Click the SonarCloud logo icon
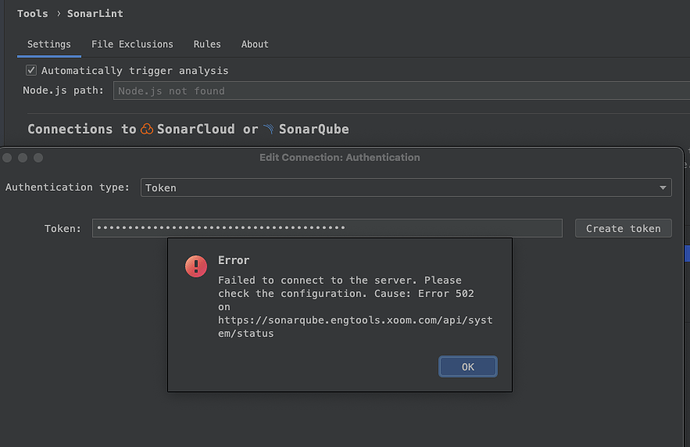 [x=148, y=129]
